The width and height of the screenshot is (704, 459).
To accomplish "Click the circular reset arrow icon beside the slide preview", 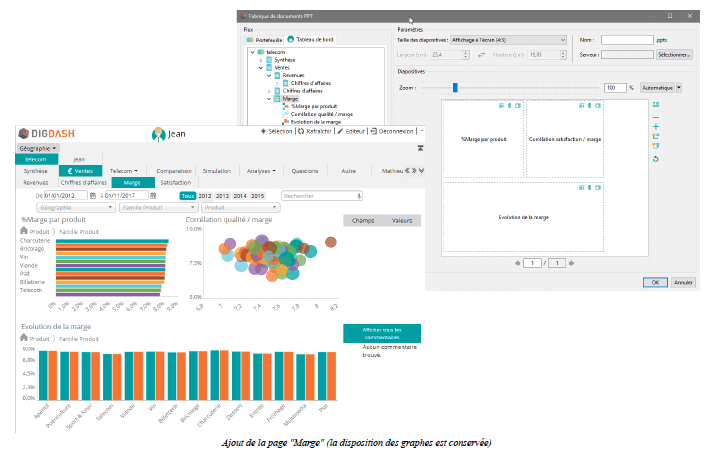I will point(656,159).
